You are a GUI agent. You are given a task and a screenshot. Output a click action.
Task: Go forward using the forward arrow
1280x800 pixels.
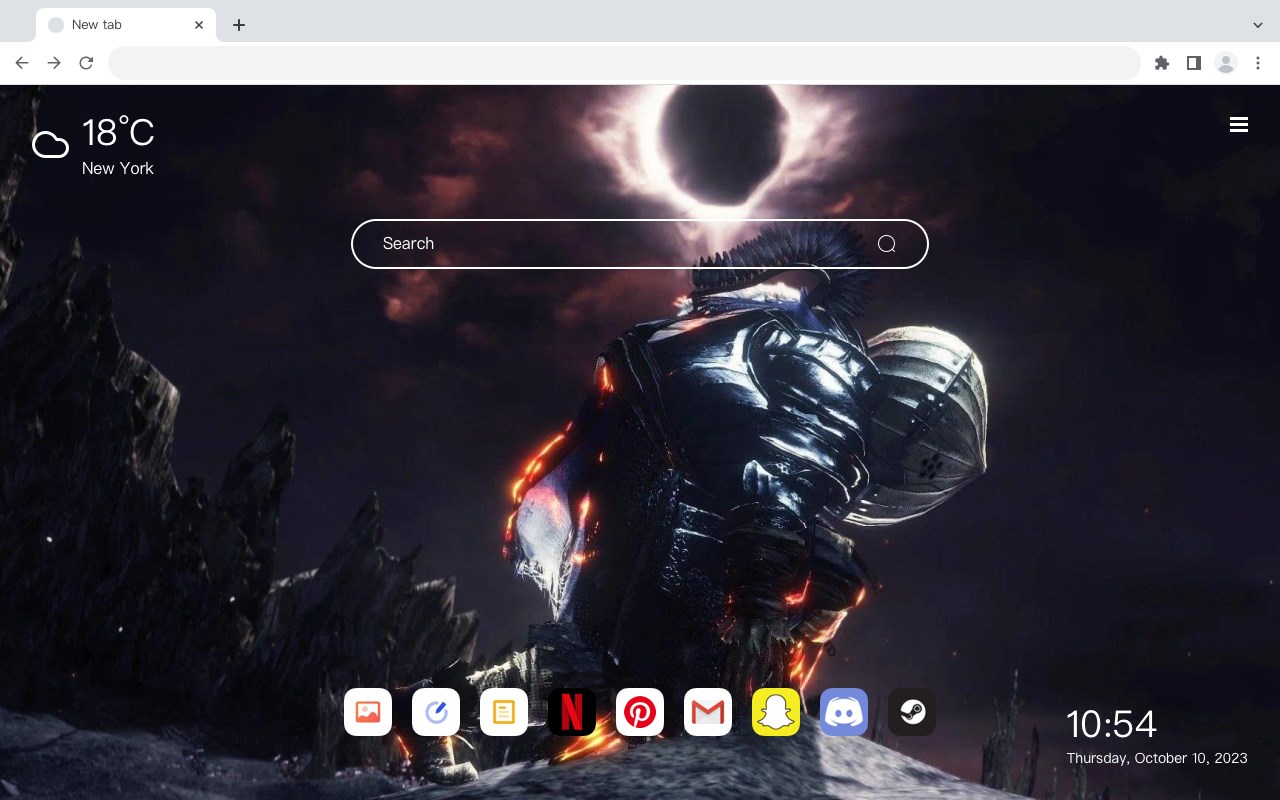(x=54, y=63)
